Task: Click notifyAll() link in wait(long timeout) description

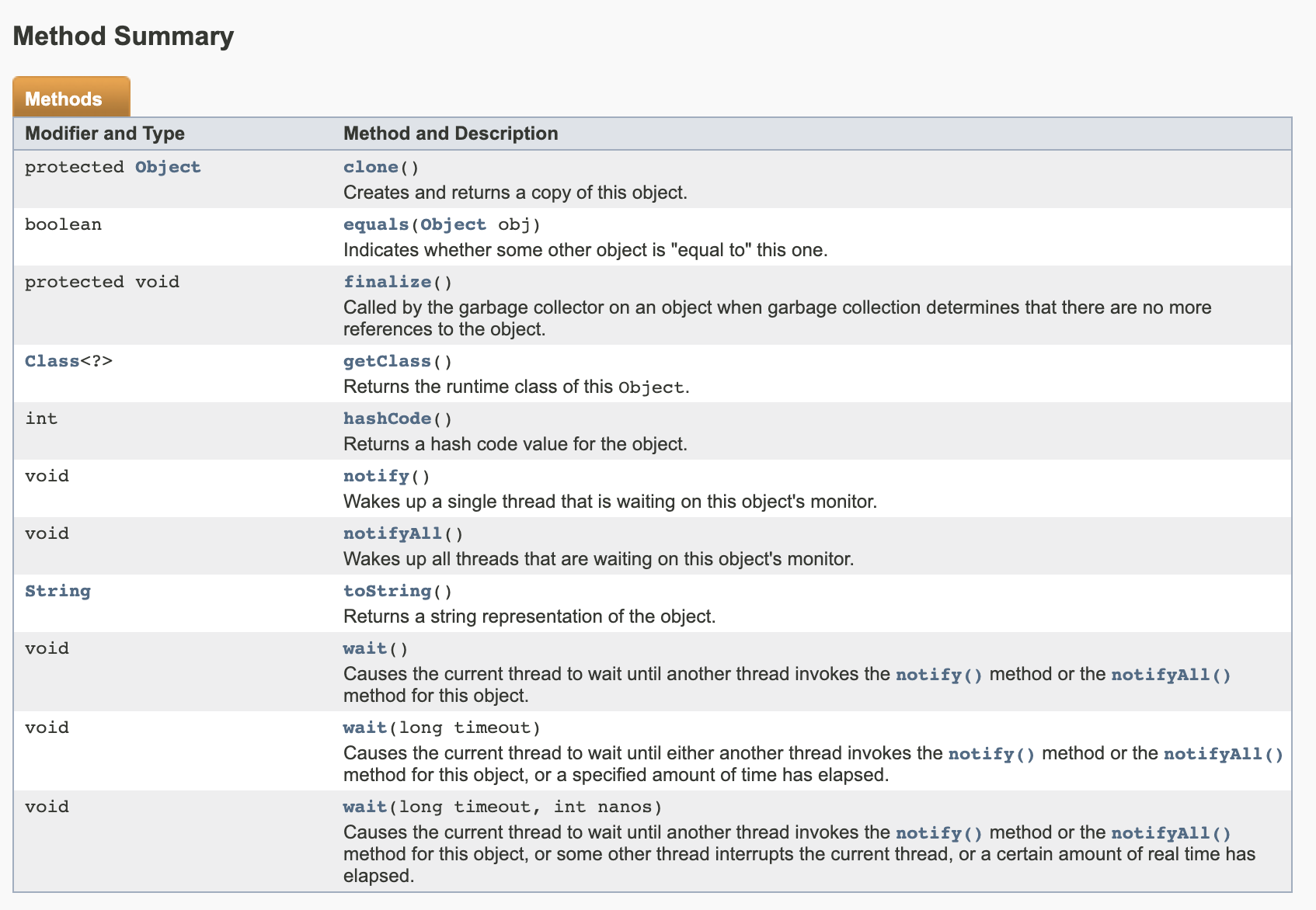Action: pyautogui.click(x=1224, y=754)
